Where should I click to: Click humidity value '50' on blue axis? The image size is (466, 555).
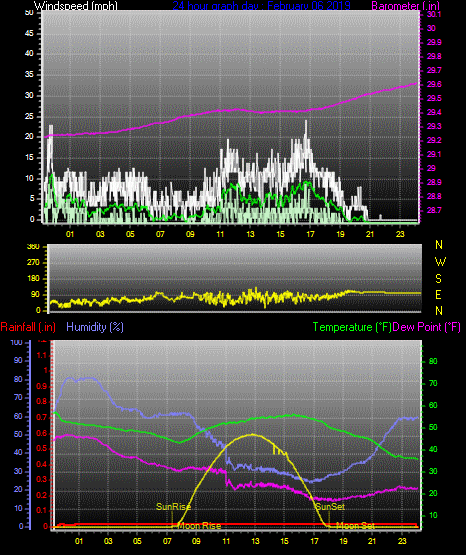click(x=18, y=434)
